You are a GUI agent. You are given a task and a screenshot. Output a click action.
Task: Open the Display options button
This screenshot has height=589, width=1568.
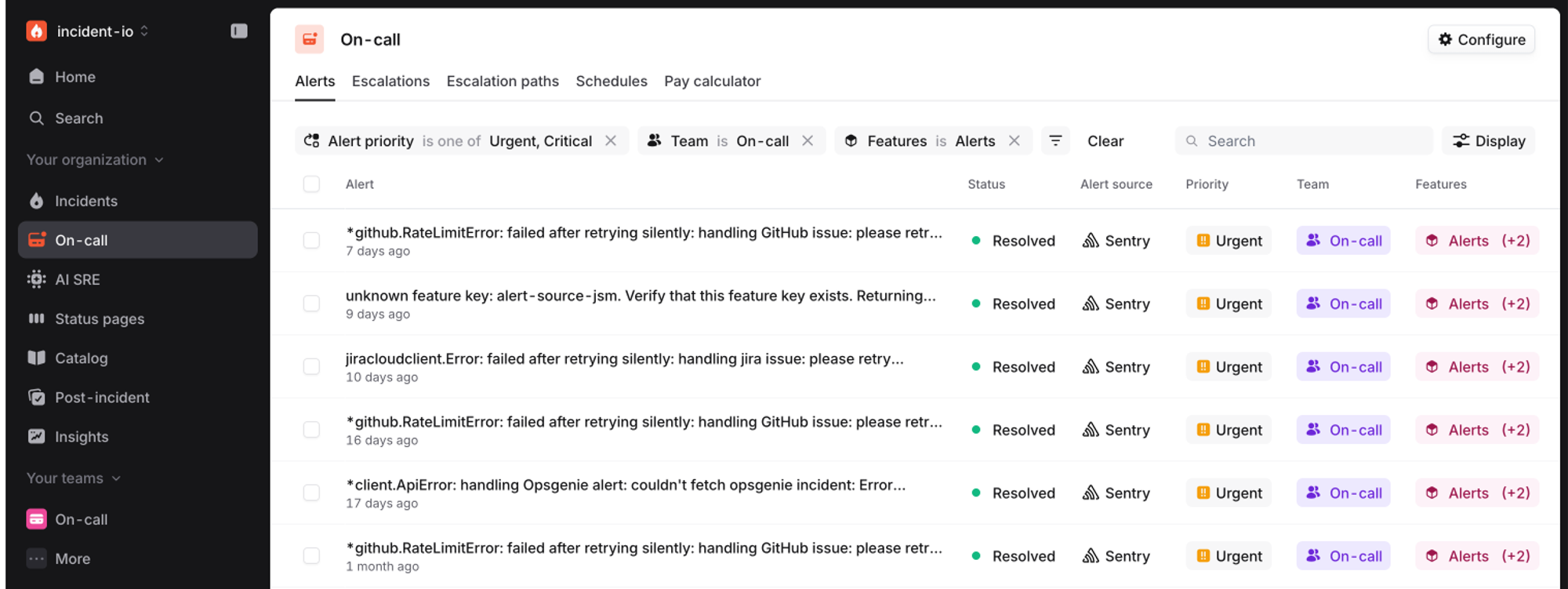pos(1489,140)
